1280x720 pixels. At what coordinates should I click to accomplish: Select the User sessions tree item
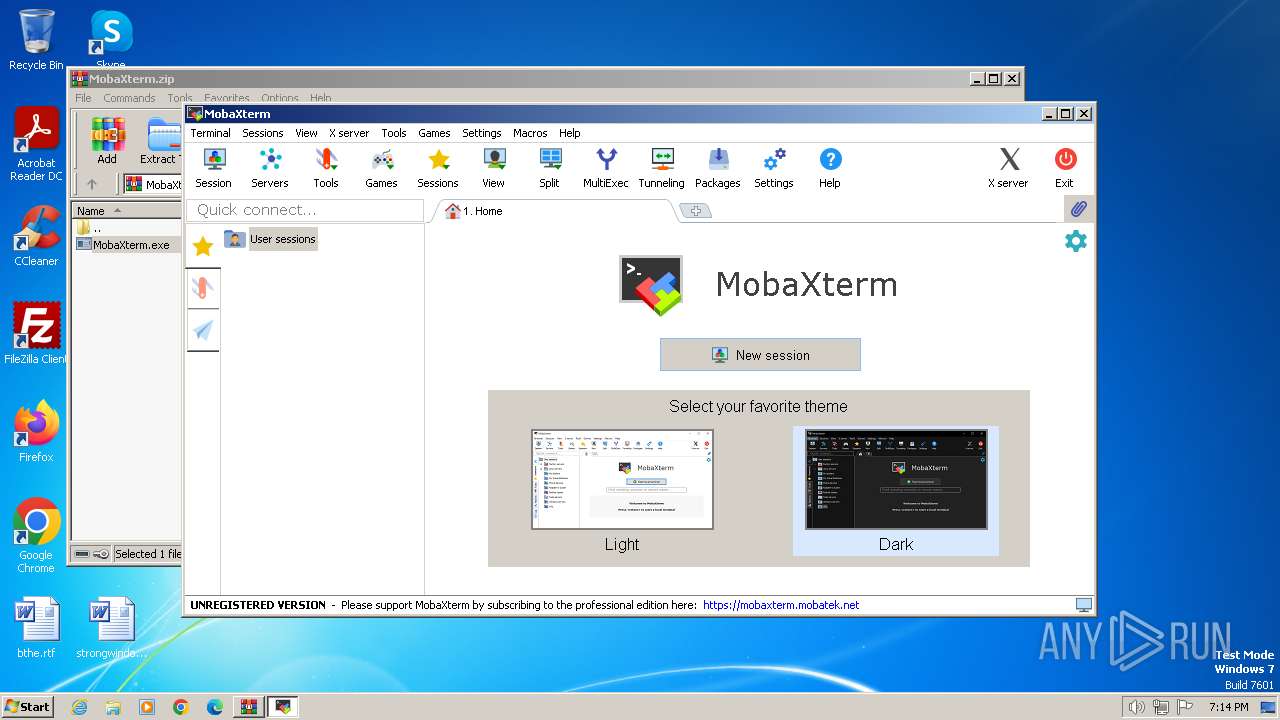pos(271,239)
